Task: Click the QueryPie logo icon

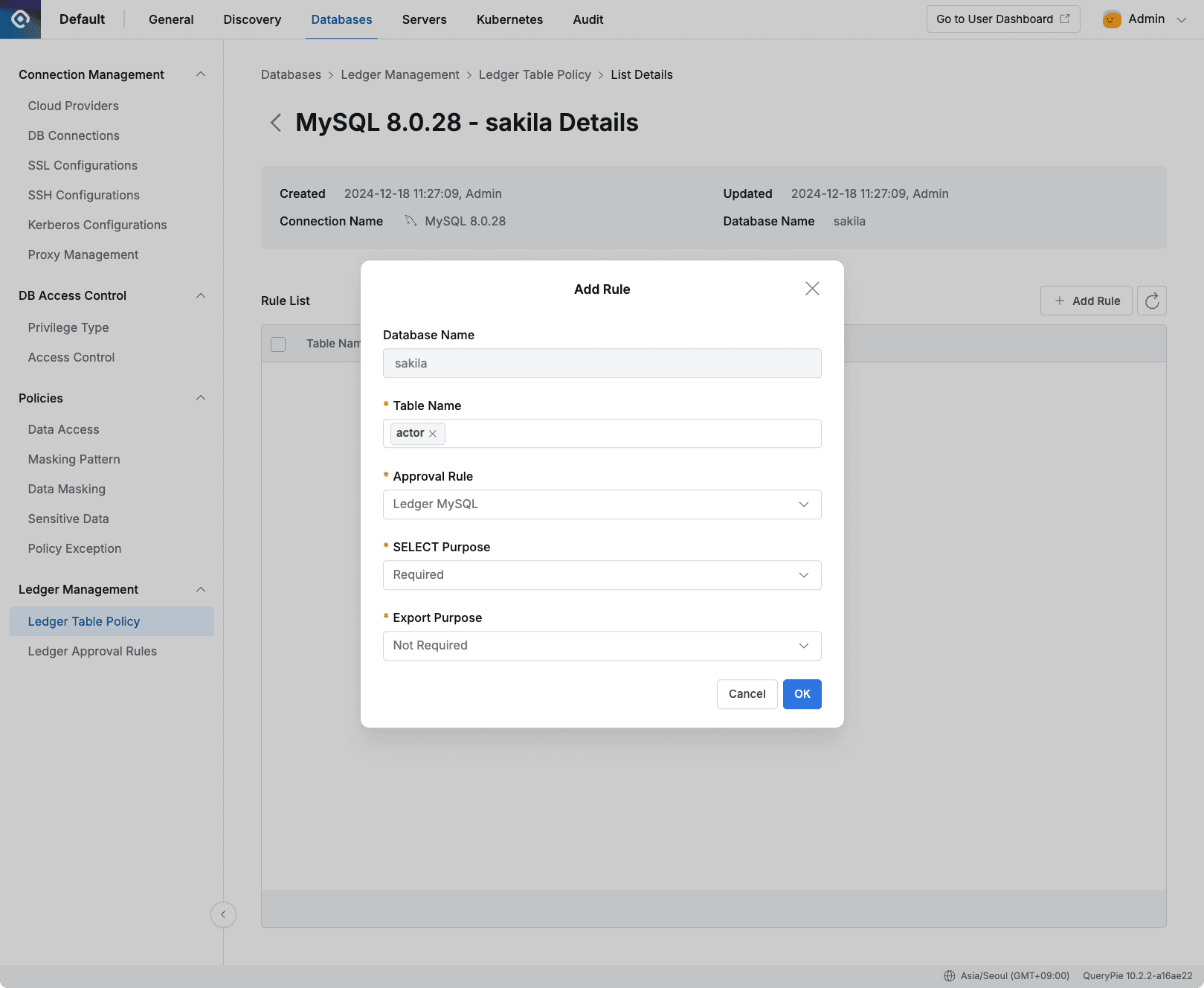Action: click(20, 19)
